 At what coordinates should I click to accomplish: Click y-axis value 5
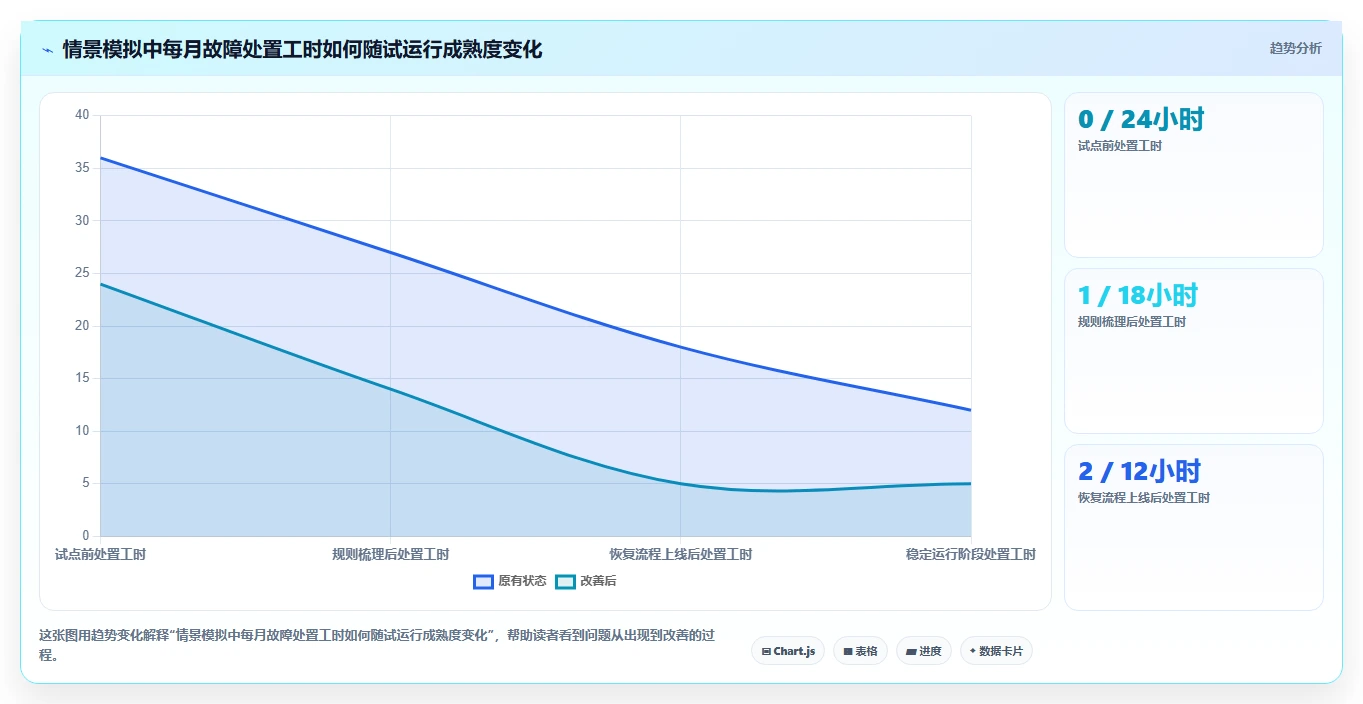coord(85,483)
